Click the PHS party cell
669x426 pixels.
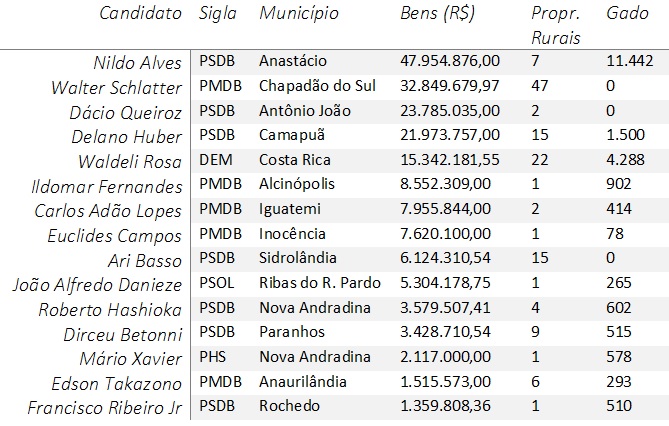point(212,356)
